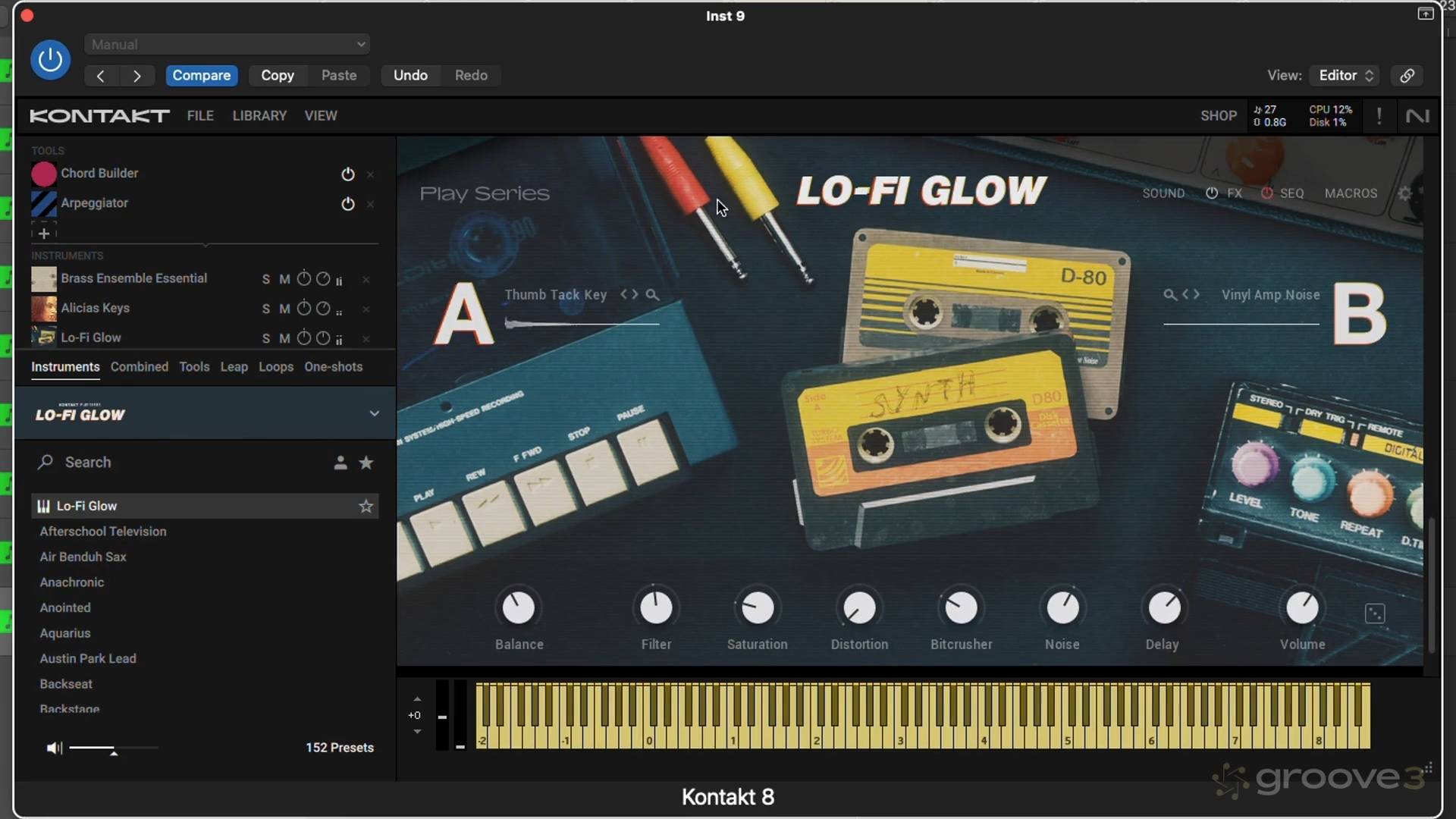Click the Filter knob
The height and width of the screenshot is (819, 1456).
click(x=656, y=608)
